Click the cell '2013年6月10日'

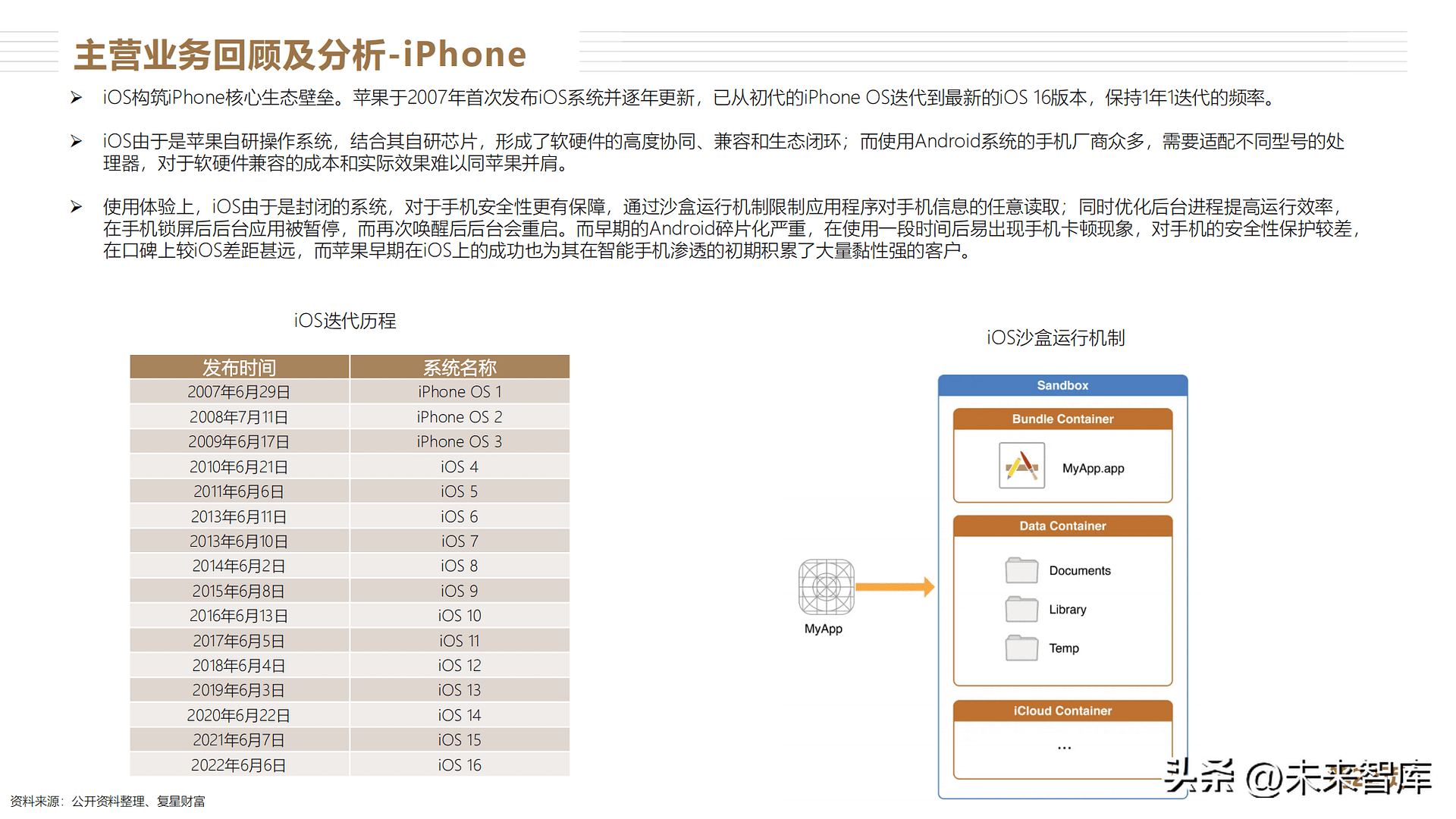point(240,541)
